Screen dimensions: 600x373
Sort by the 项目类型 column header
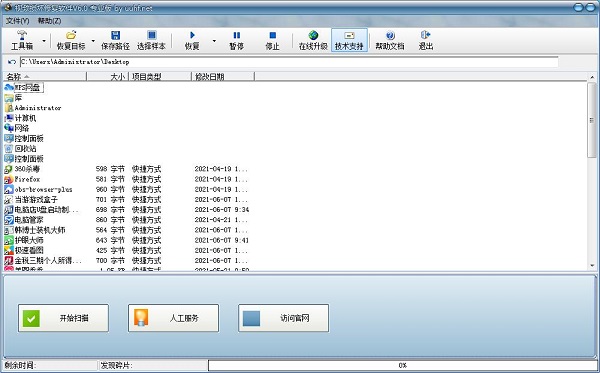coord(160,77)
